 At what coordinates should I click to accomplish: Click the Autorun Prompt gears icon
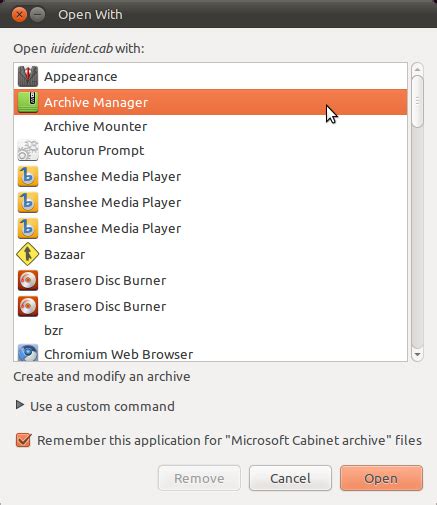tap(28, 150)
